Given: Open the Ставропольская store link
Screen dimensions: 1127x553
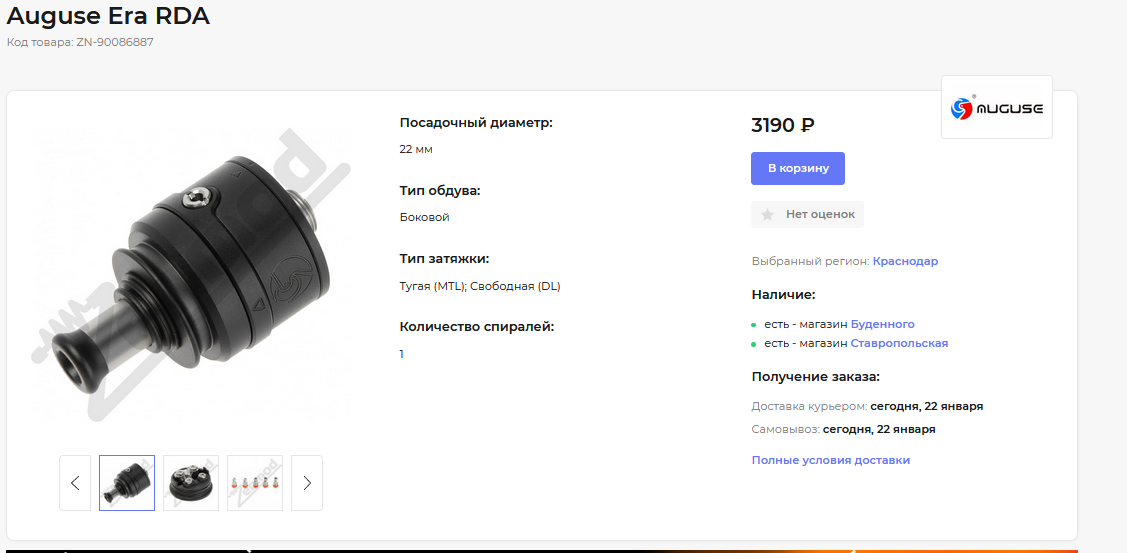Looking at the screenshot, I should (x=899, y=343).
